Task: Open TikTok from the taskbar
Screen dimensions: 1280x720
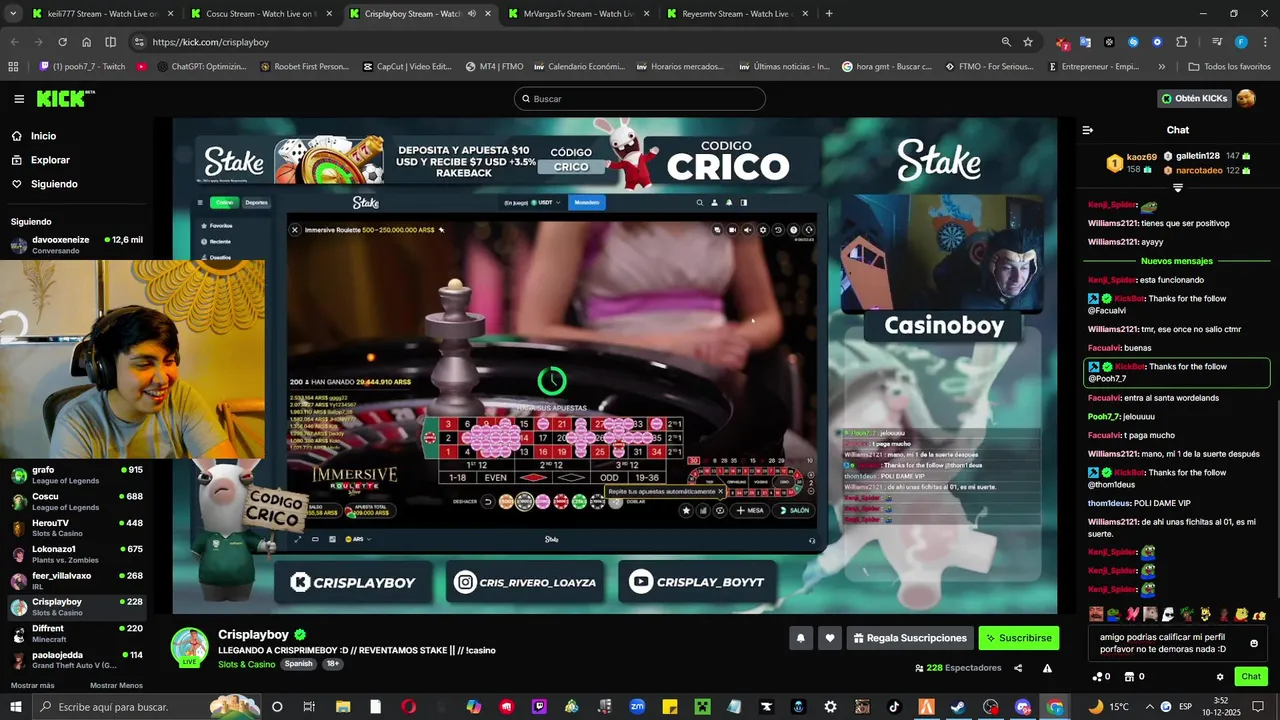Action: pyautogui.click(x=894, y=707)
